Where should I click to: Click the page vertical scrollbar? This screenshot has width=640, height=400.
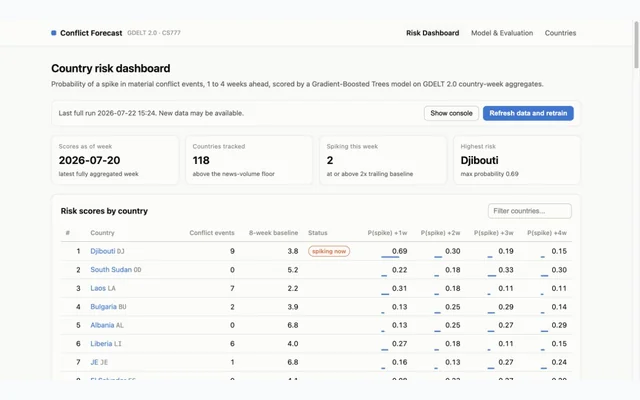pyautogui.click(x=636, y=45)
